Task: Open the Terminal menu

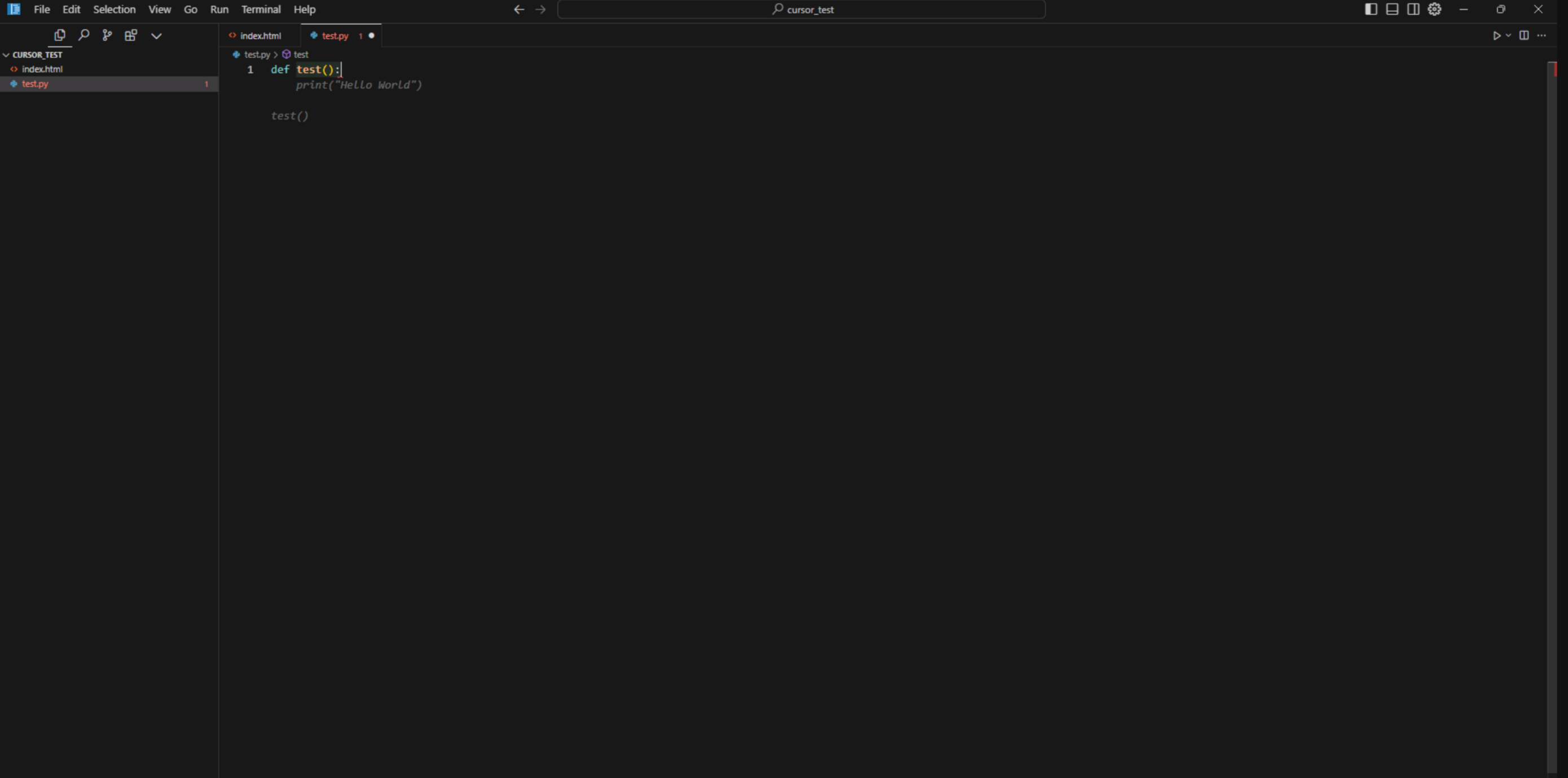Action: [x=261, y=9]
